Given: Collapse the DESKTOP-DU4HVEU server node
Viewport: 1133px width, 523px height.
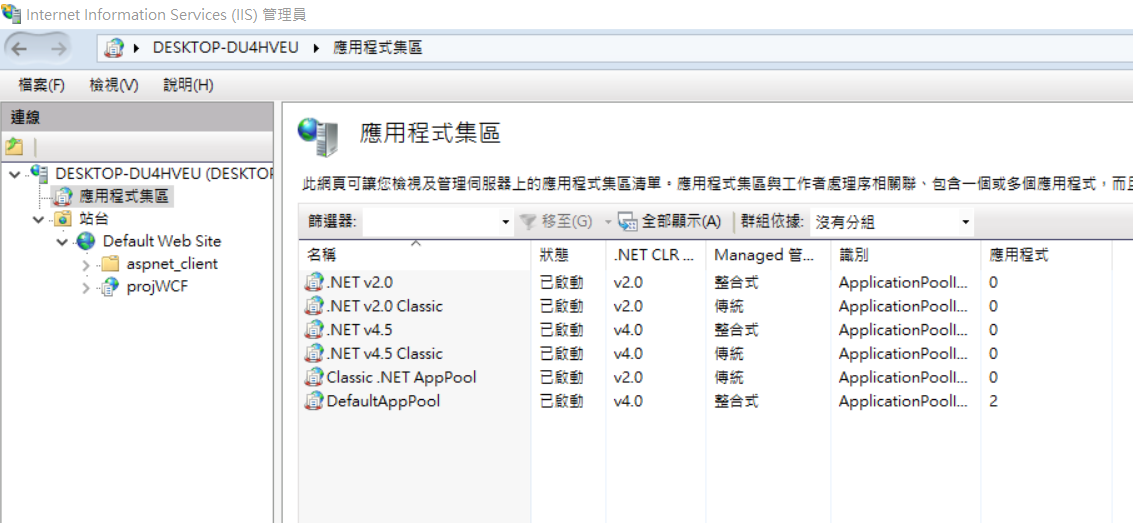Looking at the screenshot, I should tap(15, 174).
